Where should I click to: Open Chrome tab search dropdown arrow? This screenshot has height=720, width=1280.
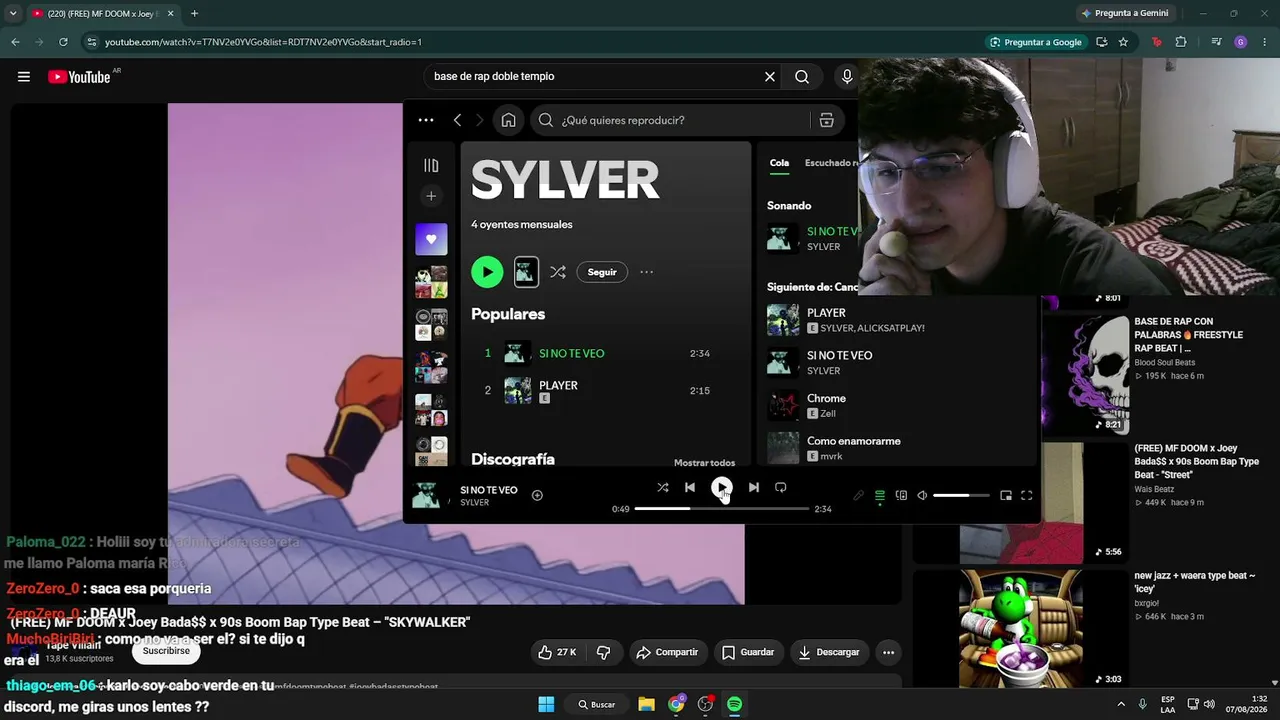pos(13,13)
